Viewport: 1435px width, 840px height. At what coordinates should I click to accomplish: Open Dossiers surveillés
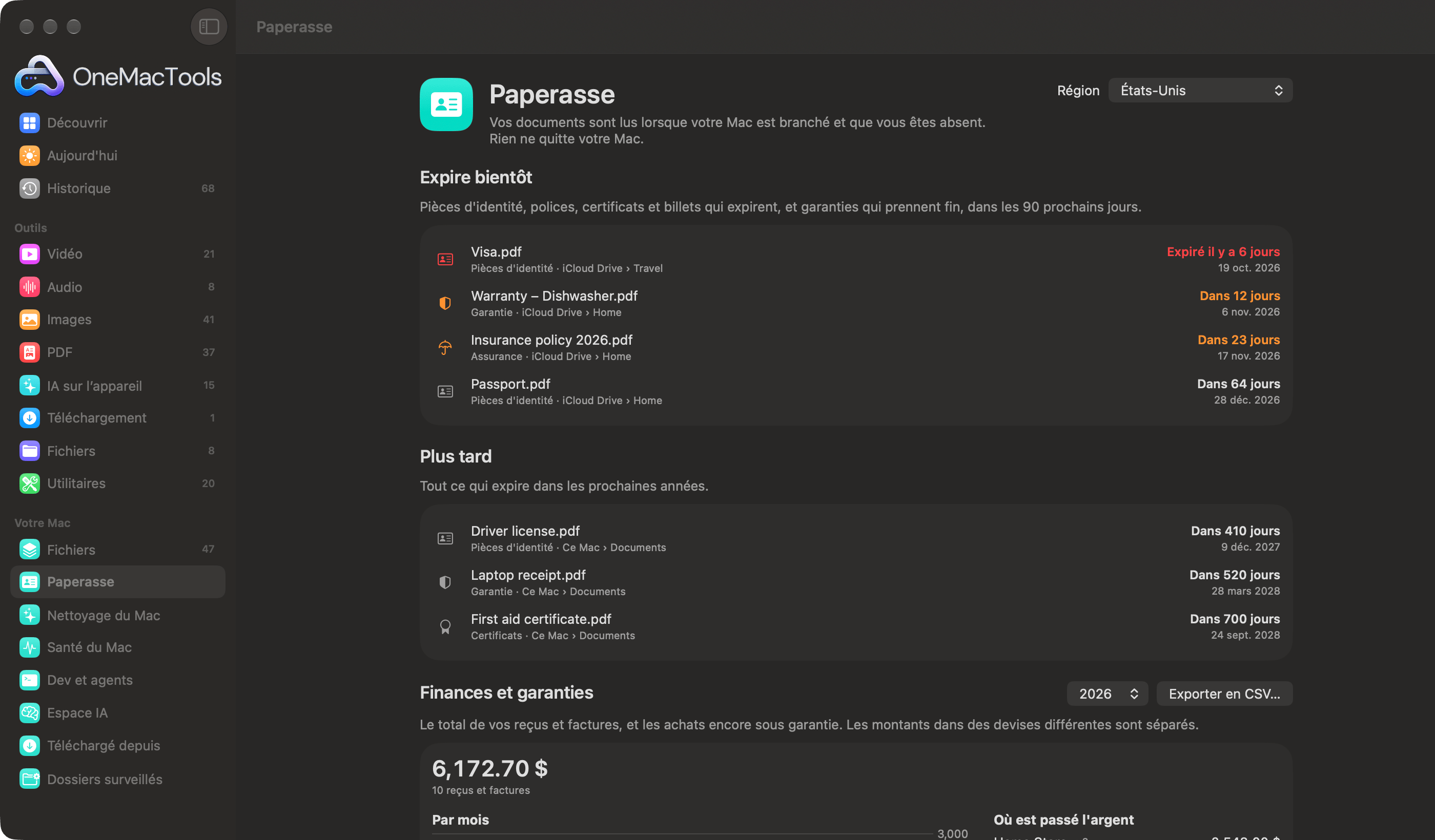(117, 779)
